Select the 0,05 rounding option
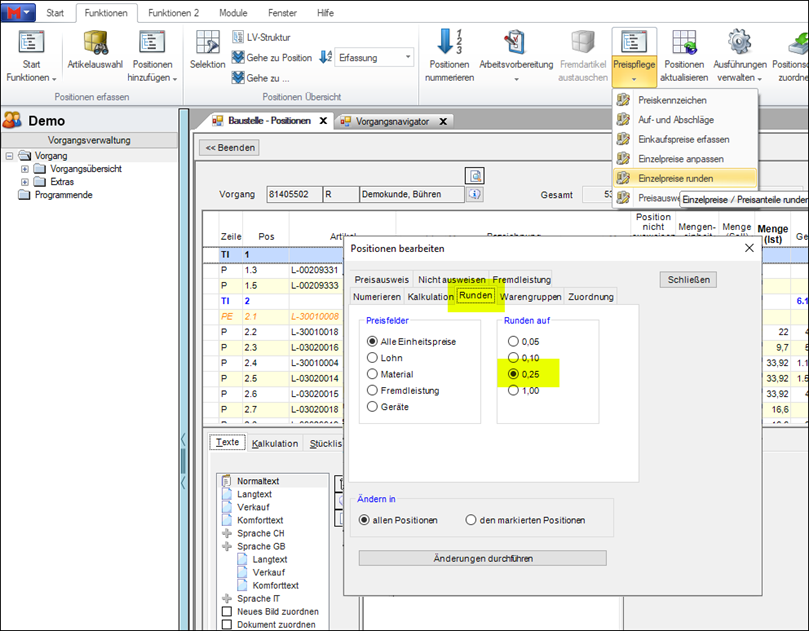The height and width of the screenshot is (631, 809). pyautogui.click(x=515, y=341)
